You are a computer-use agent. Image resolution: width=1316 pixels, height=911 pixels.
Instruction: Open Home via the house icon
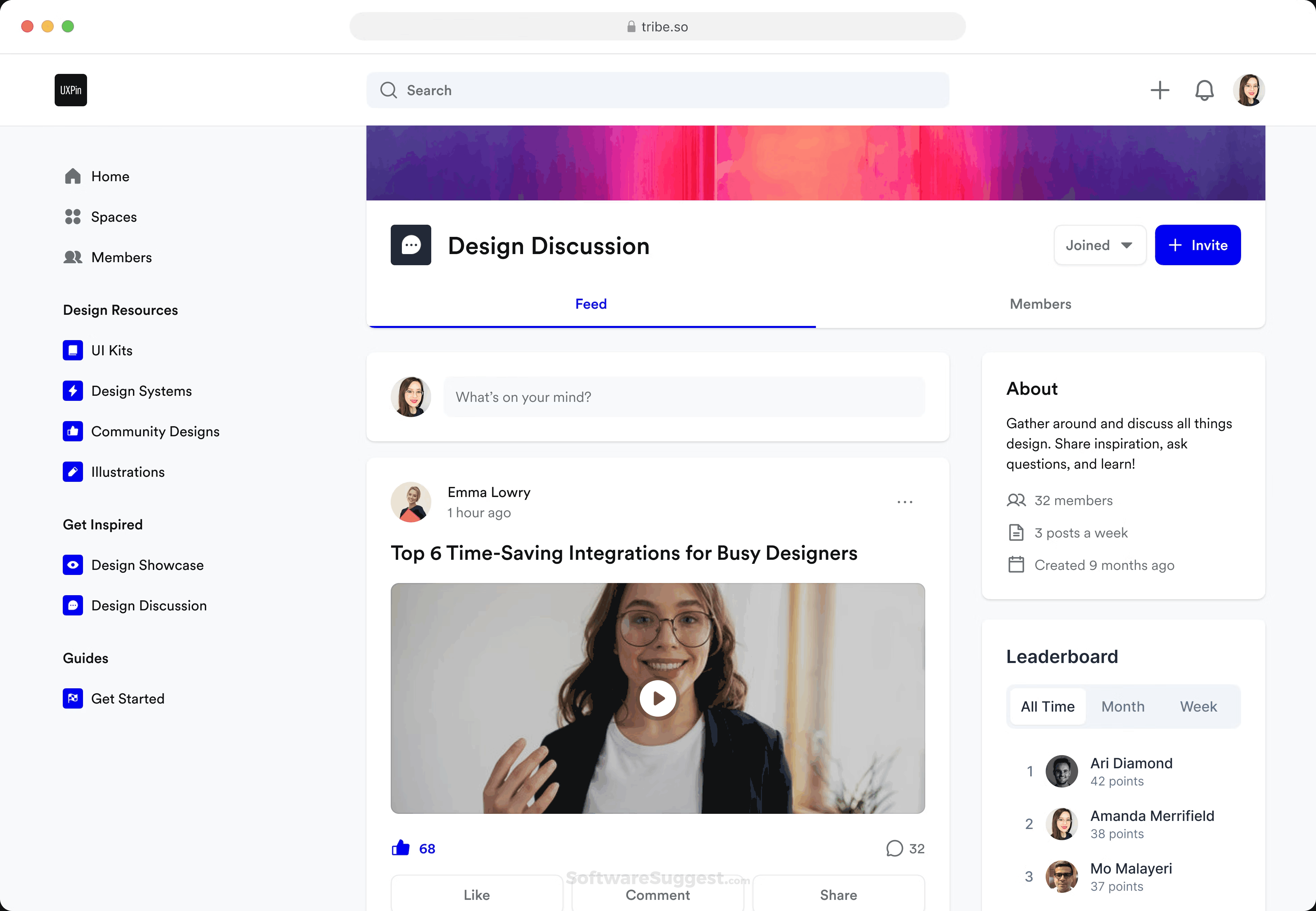click(73, 176)
